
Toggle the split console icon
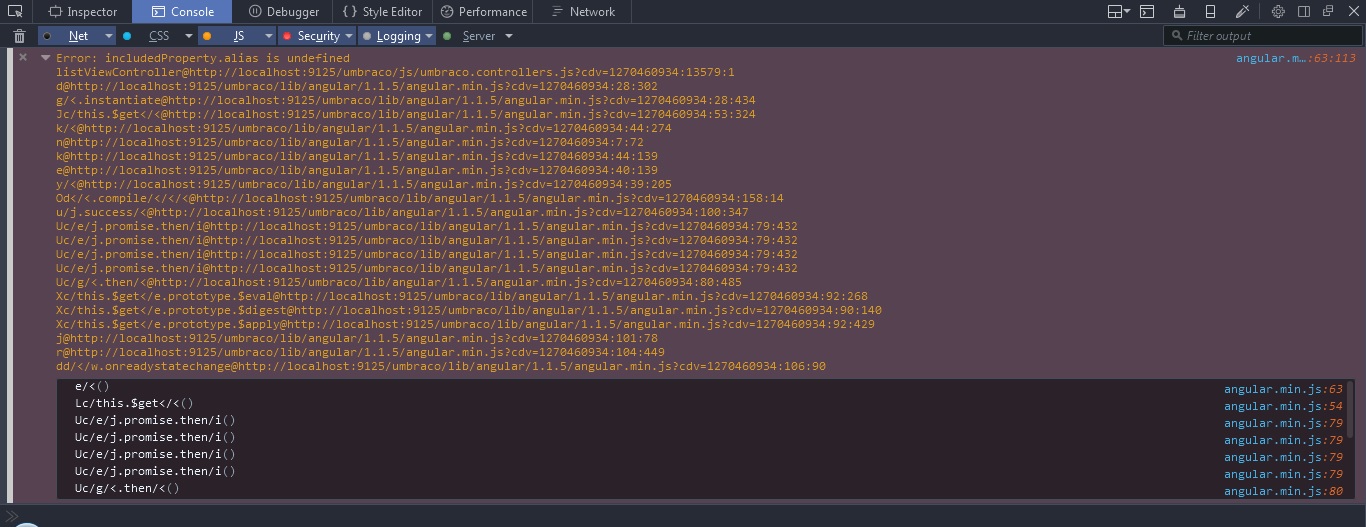click(1147, 12)
